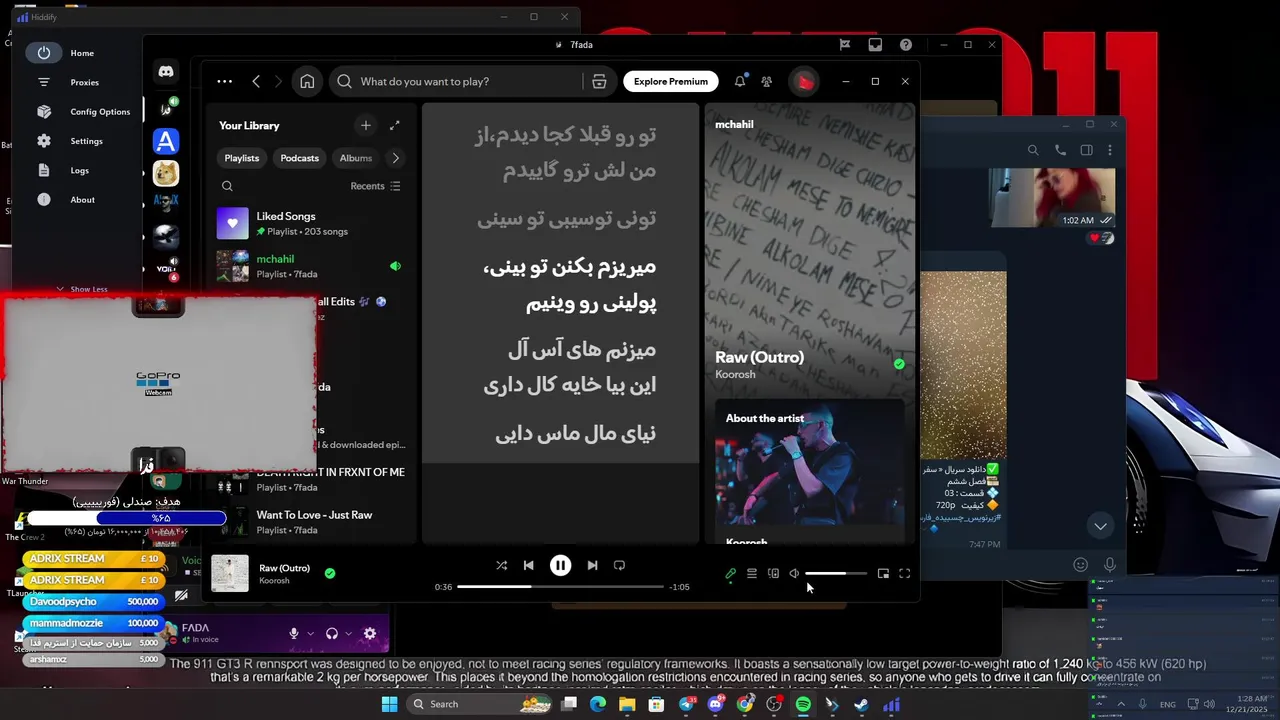
Task: Adjust the Spotify volume slider
Action: pos(836,574)
